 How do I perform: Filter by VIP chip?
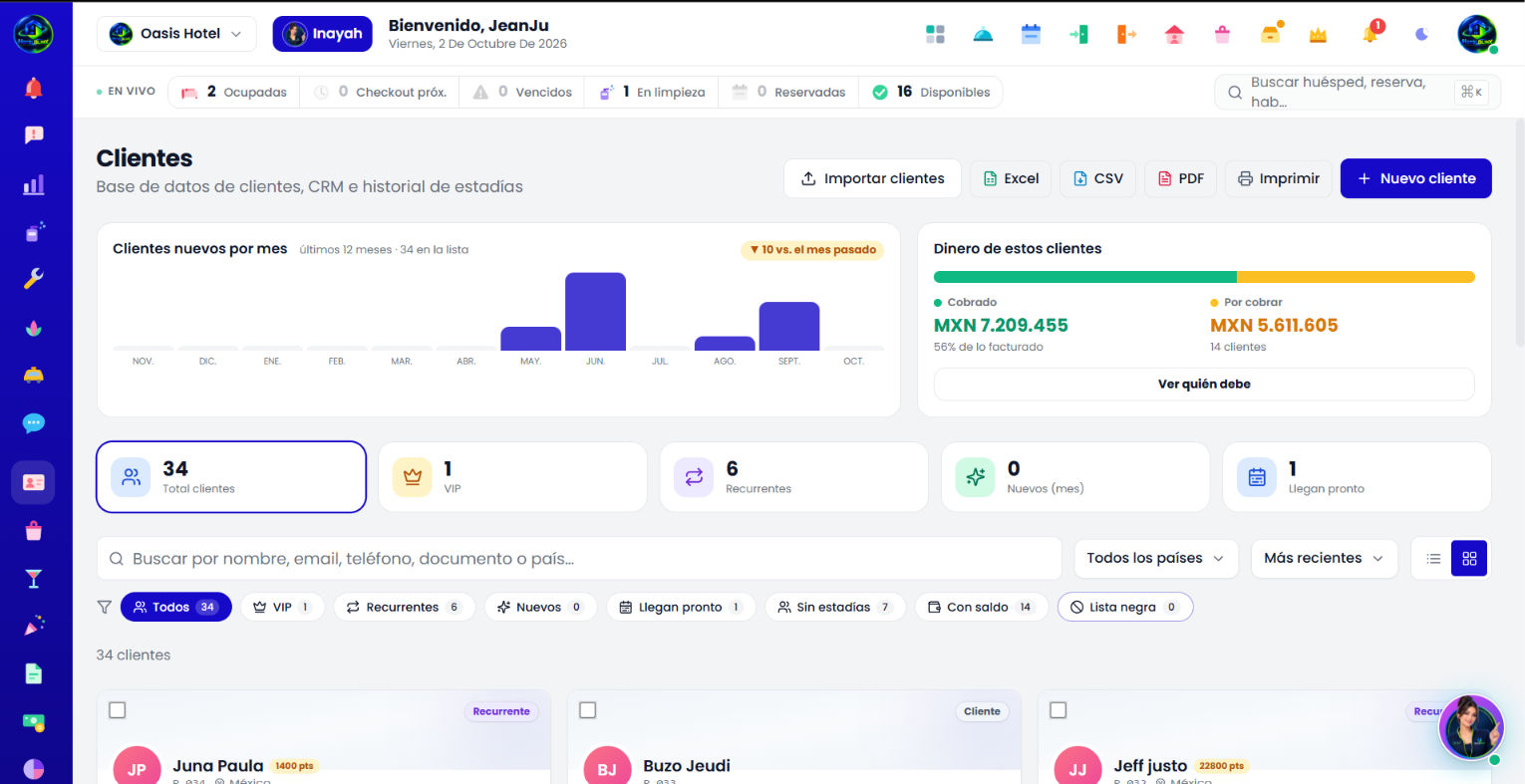(x=282, y=607)
